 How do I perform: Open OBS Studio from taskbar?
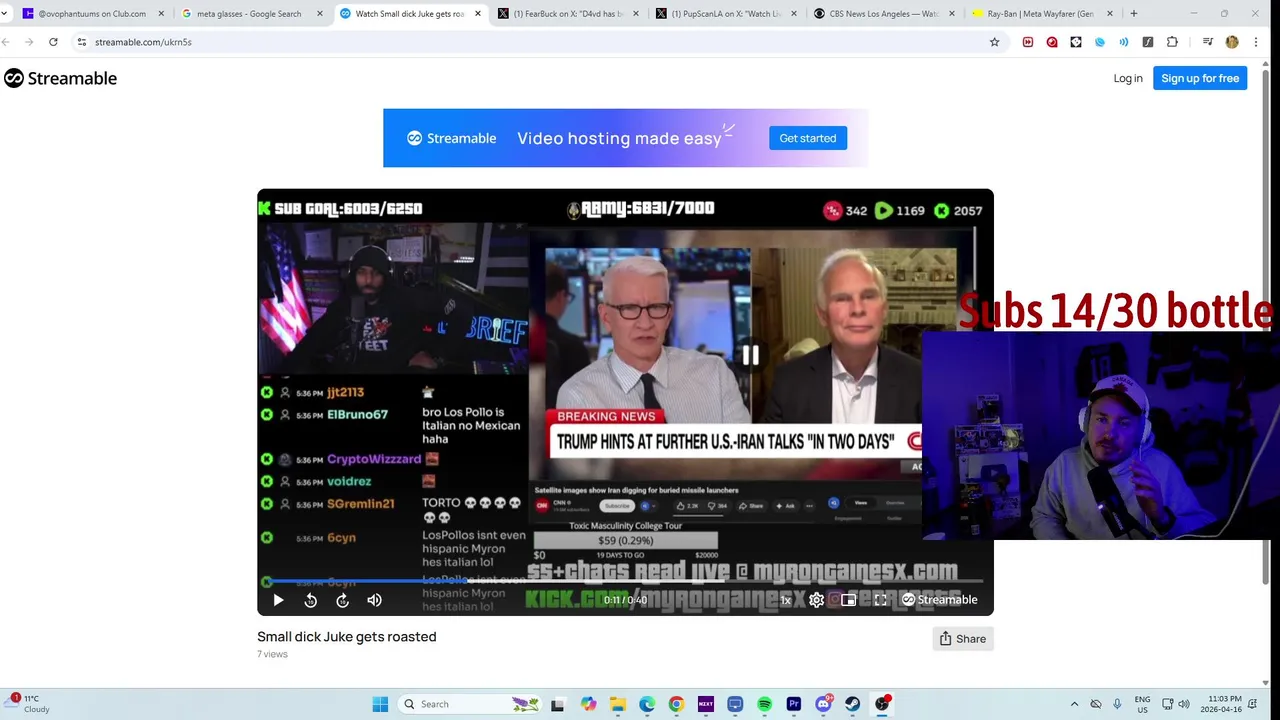click(x=882, y=704)
